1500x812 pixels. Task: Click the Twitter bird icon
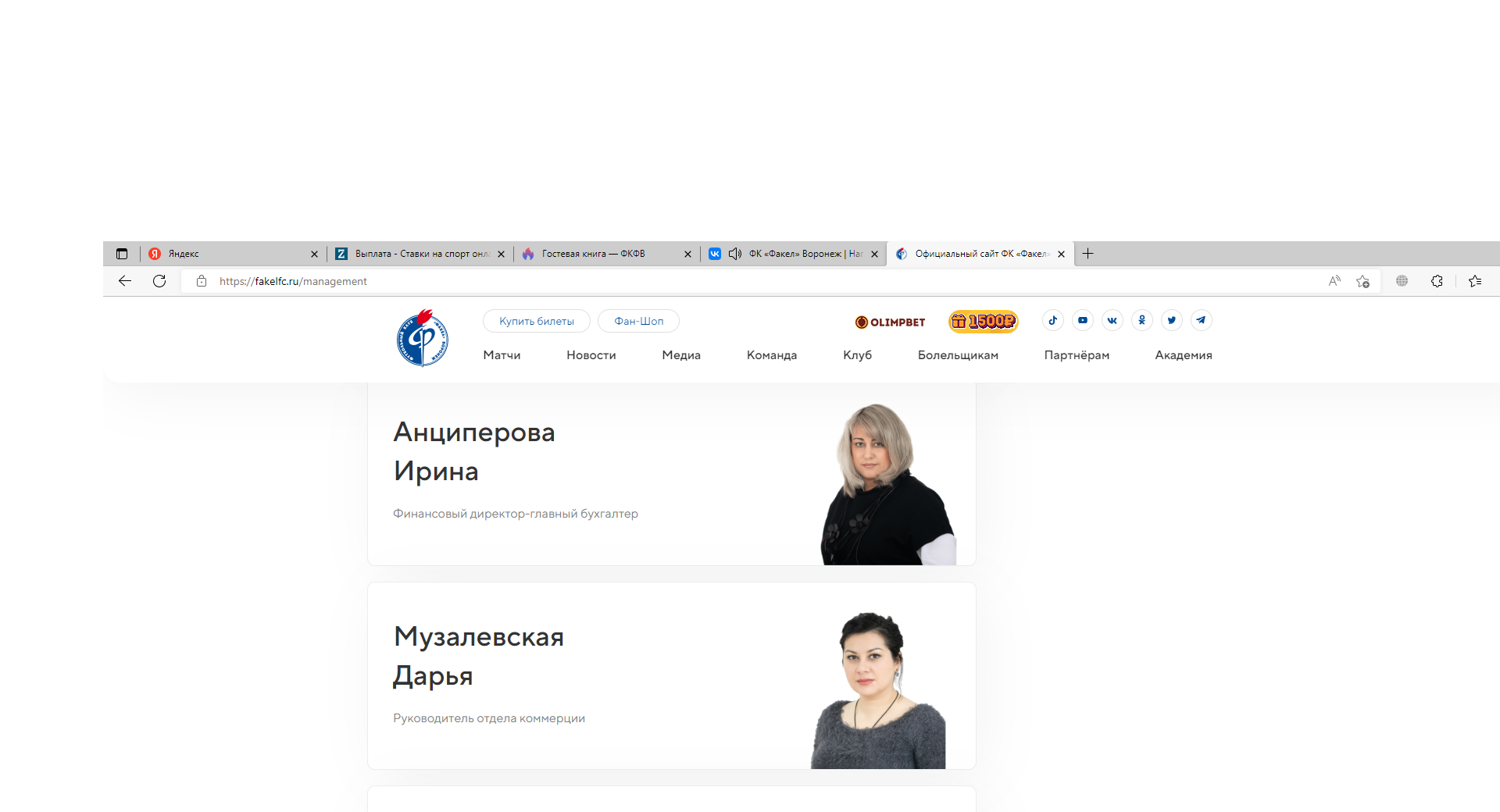(1171, 320)
